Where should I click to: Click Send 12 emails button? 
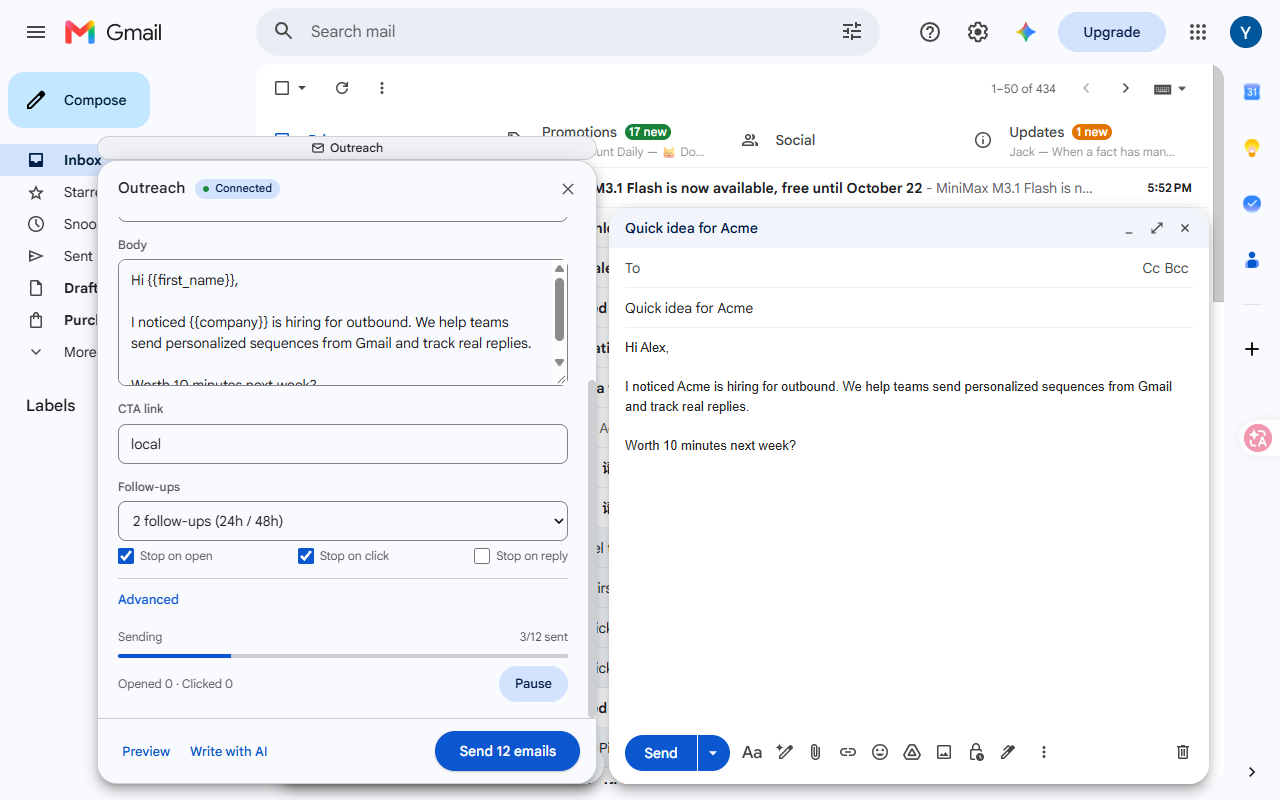[507, 751]
